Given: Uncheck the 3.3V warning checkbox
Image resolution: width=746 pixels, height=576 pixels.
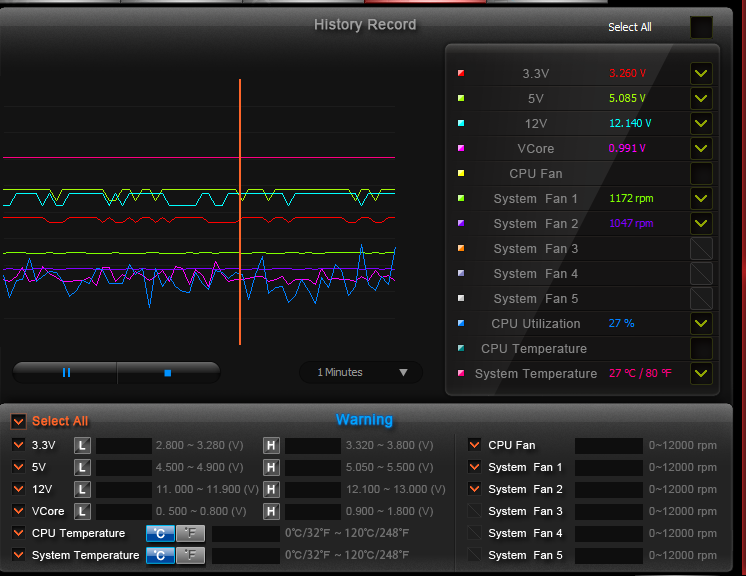Looking at the screenshot, I should [19, 445].
